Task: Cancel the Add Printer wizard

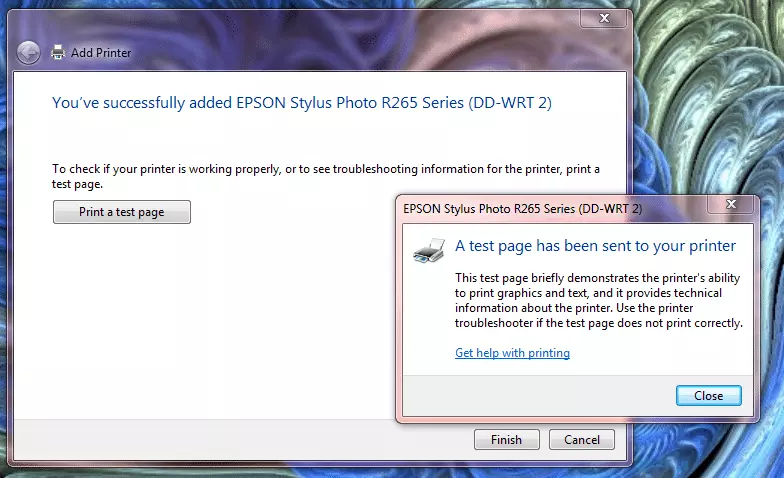Action: pyautogui.click(x=581, y=440)
